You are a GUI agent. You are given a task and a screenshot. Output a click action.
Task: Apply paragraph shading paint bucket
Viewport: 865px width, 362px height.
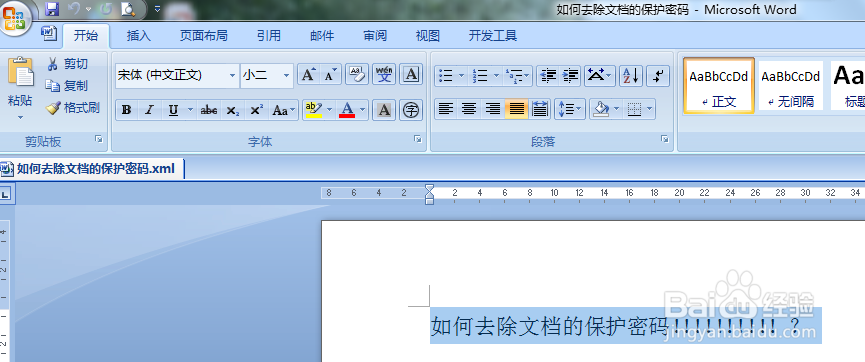600,109
